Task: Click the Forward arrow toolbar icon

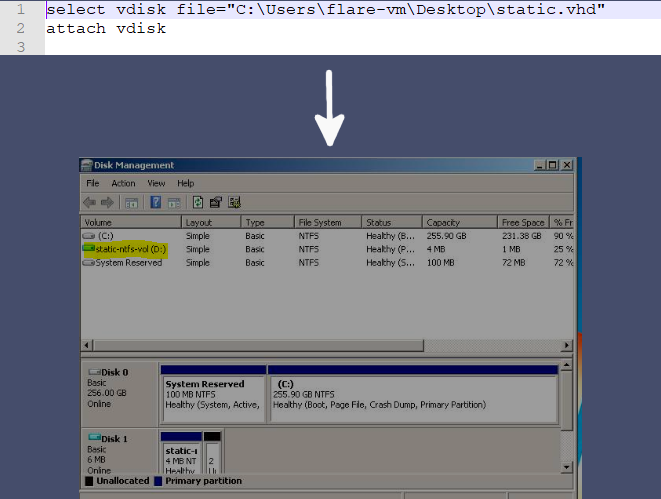Action: (x=106, y=202)
